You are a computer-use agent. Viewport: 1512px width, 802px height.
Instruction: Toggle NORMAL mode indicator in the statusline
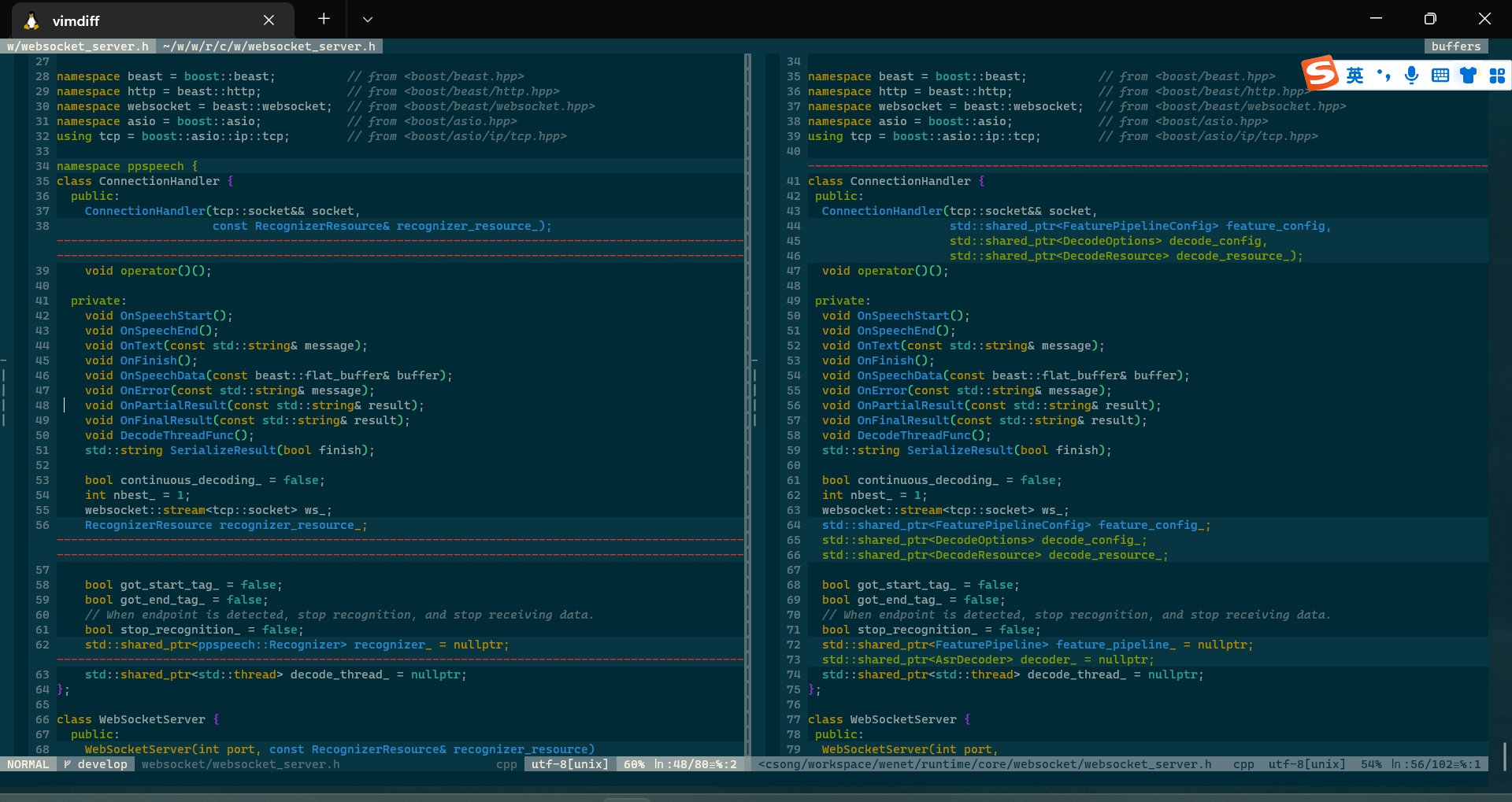[28, 763]
